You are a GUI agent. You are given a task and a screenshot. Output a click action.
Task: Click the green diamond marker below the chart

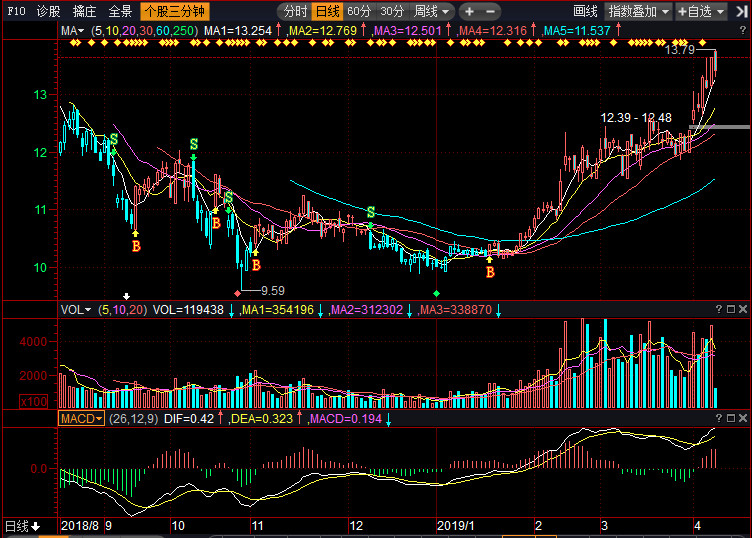click(436, 293)
